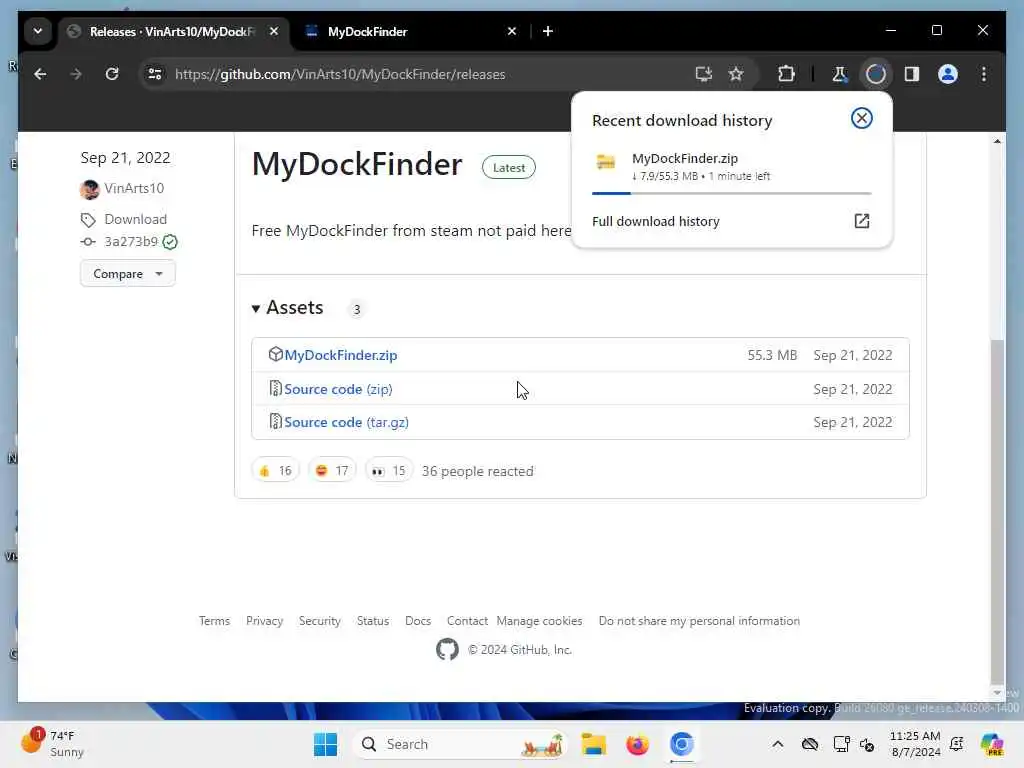Click the install app icon in address bar

coord(703,74)
